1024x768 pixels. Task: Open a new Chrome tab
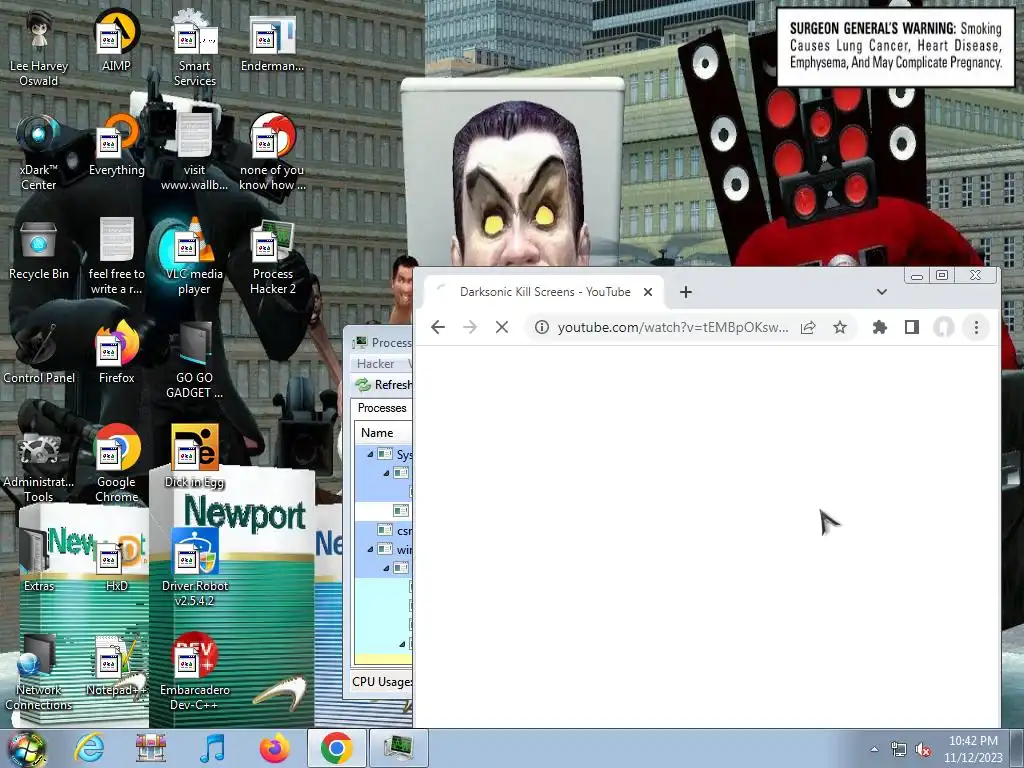tap(686, 292)
